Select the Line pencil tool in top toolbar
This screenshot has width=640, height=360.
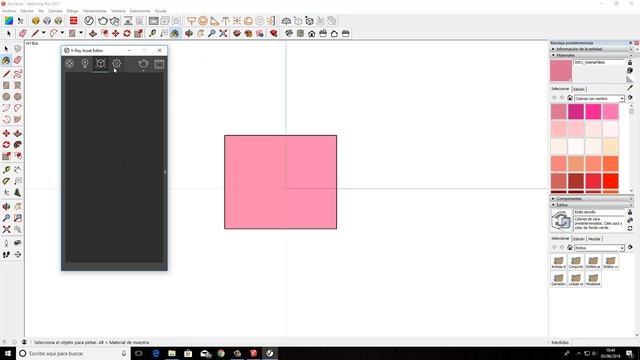pos(35,33)
